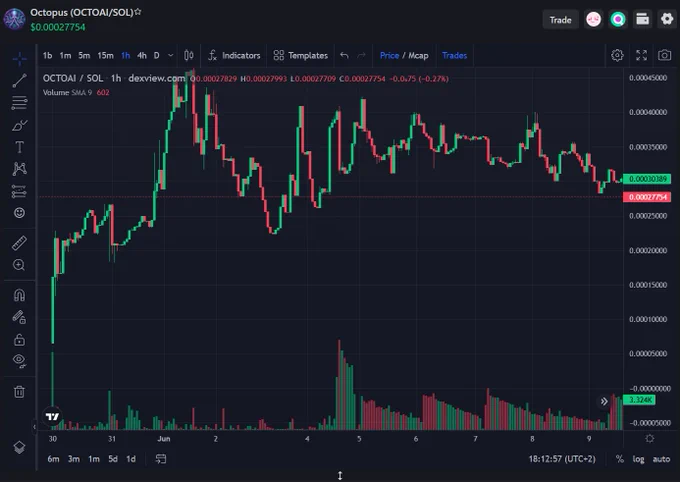The image size is (680, 482).
Task: Undo the last chart action
Action: tap(344, 56)
